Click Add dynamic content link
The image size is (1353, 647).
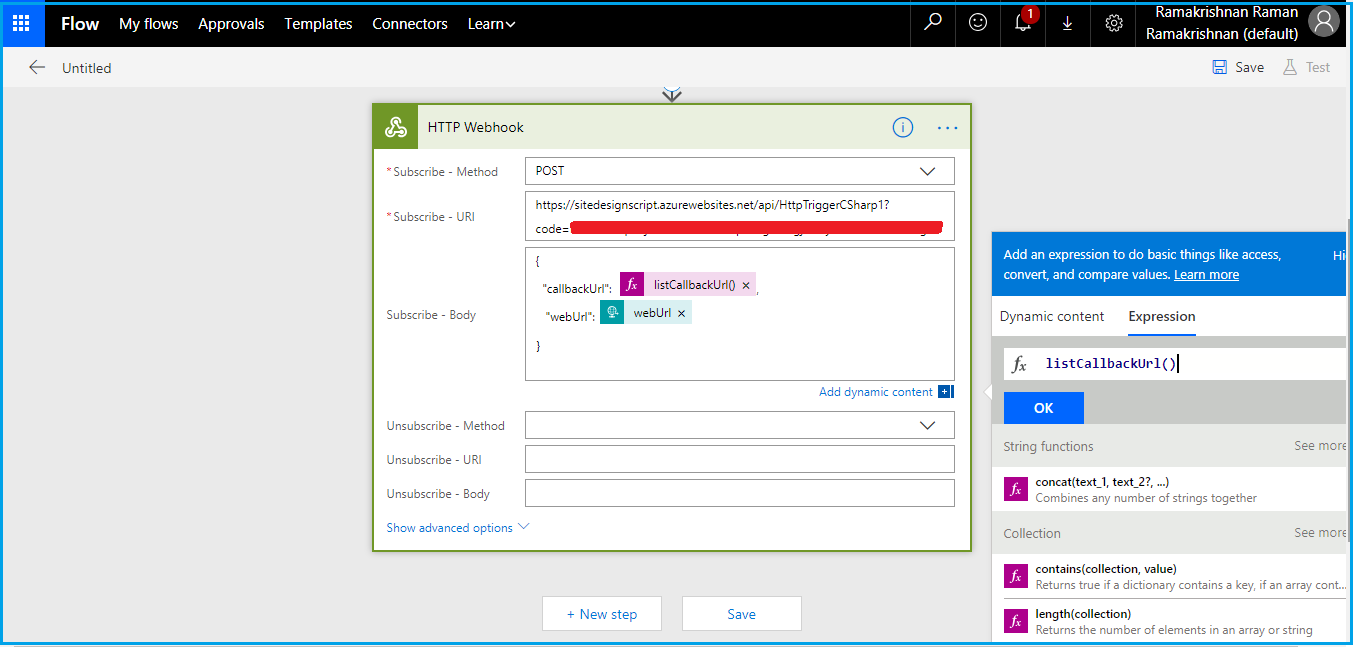pos(876,392)
